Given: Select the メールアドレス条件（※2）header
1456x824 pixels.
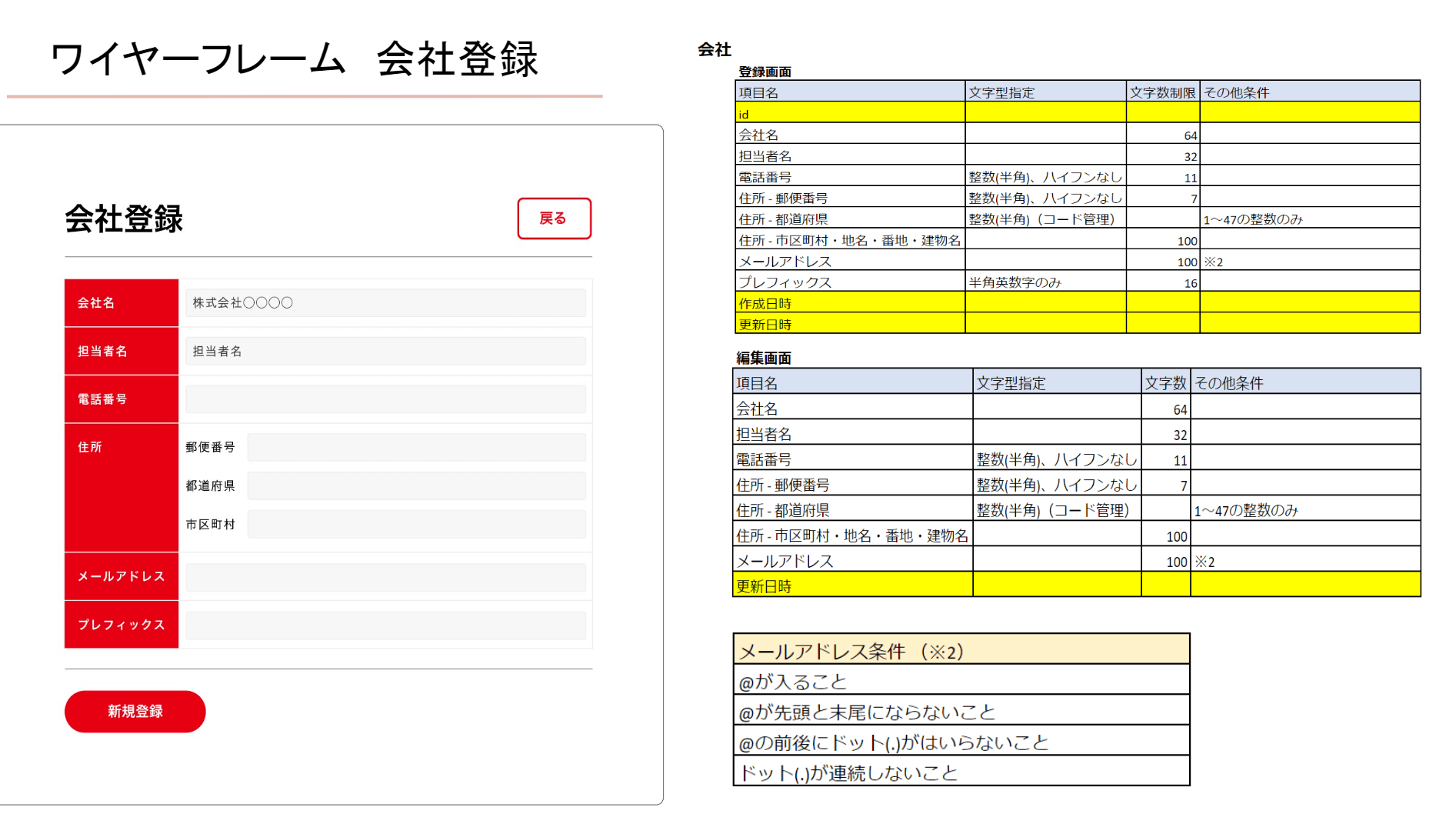Looking at the screenshot, I should pyautogui.click(x=961, y=650).
